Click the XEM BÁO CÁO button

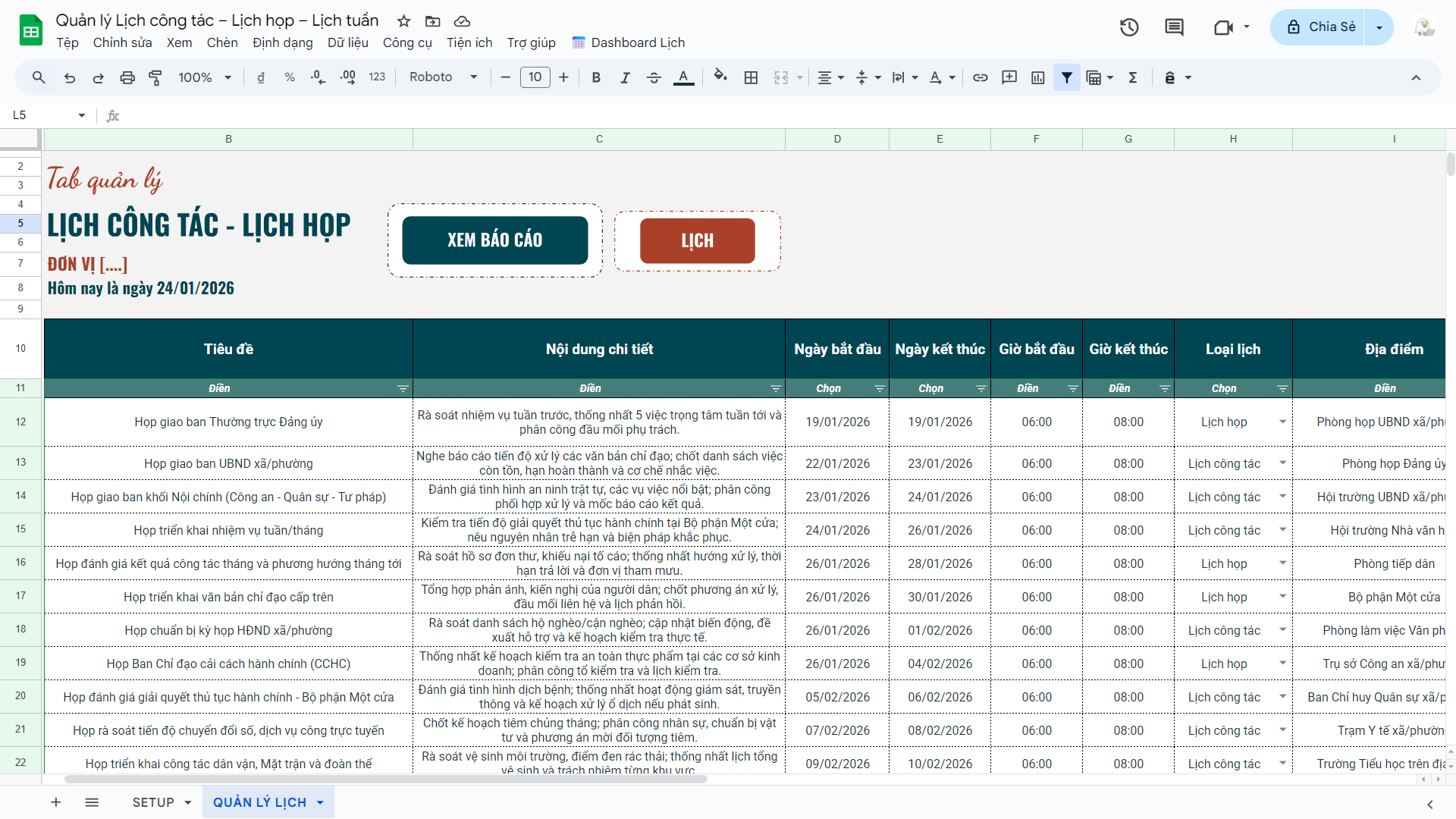tap(494, 240)
